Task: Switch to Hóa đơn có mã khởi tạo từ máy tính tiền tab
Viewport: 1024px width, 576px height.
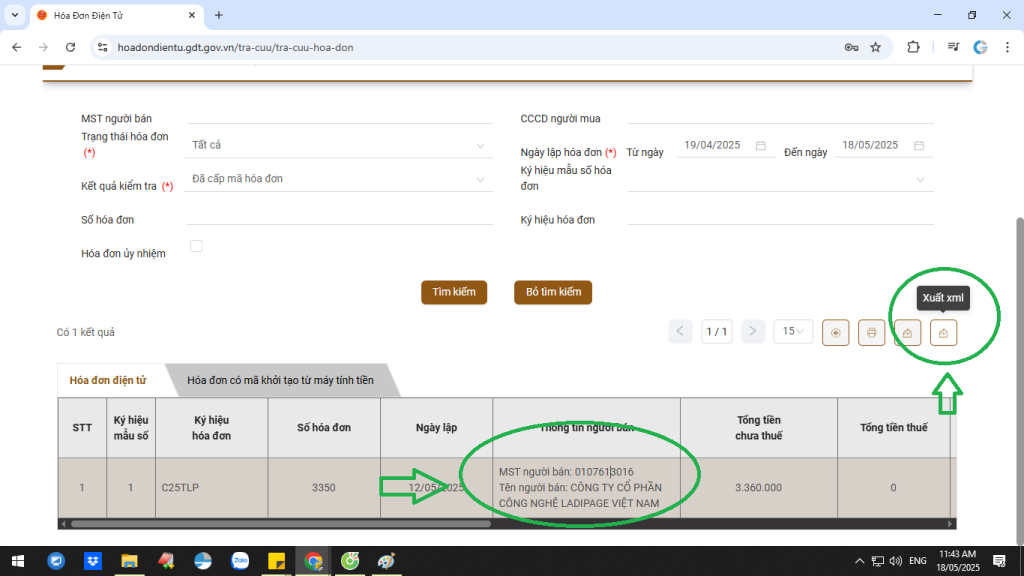Action: coord(280,380)
